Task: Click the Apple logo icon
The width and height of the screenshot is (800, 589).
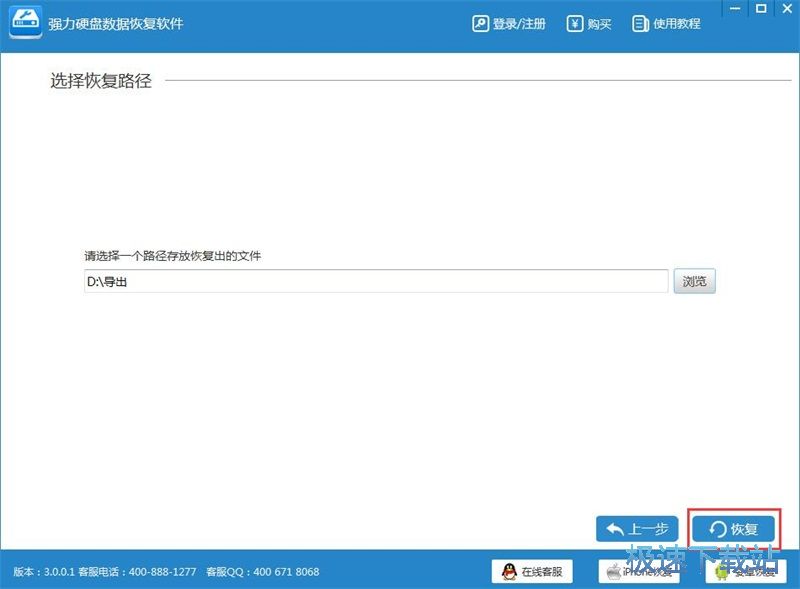Action: (613, 571)
